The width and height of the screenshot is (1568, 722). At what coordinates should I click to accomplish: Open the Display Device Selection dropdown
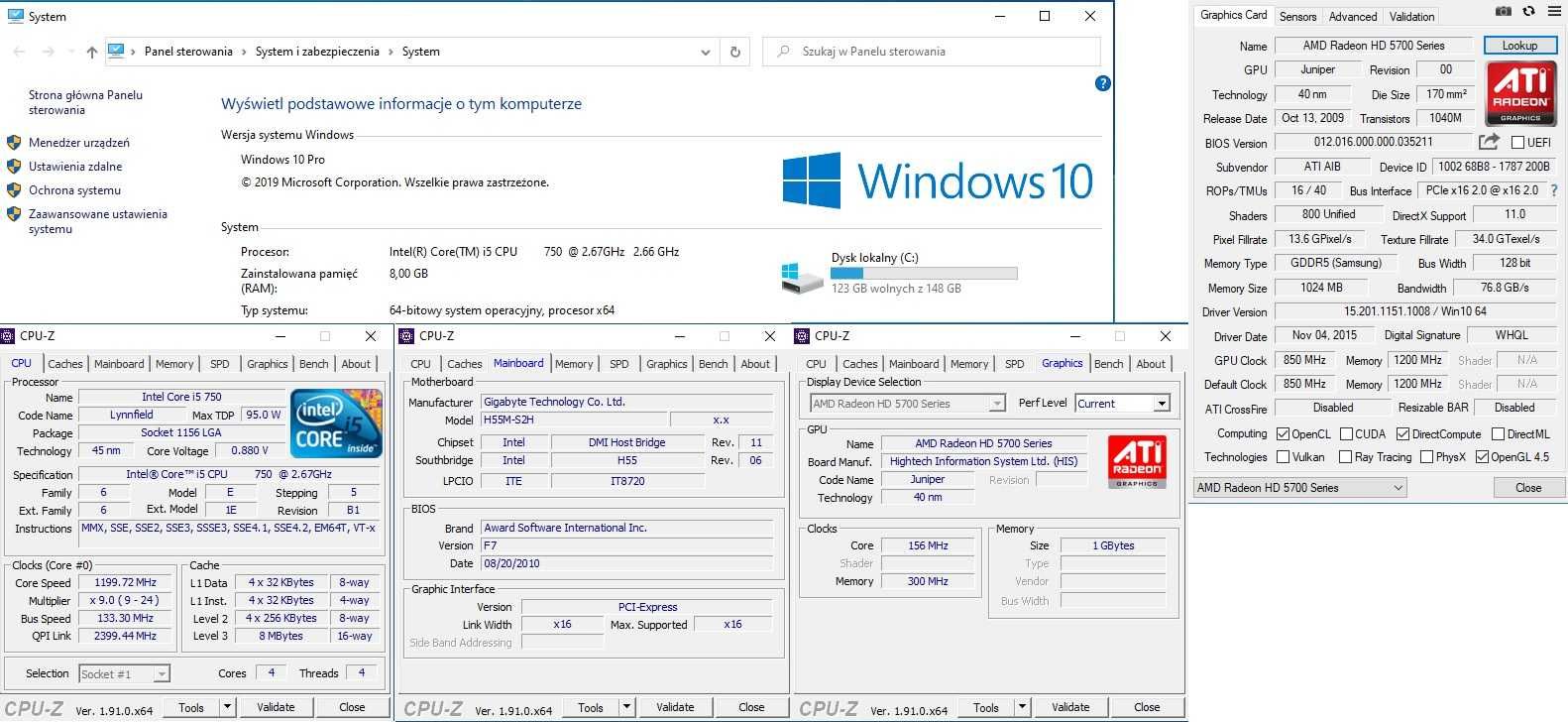pyautogui.click(x=907, y=404)
